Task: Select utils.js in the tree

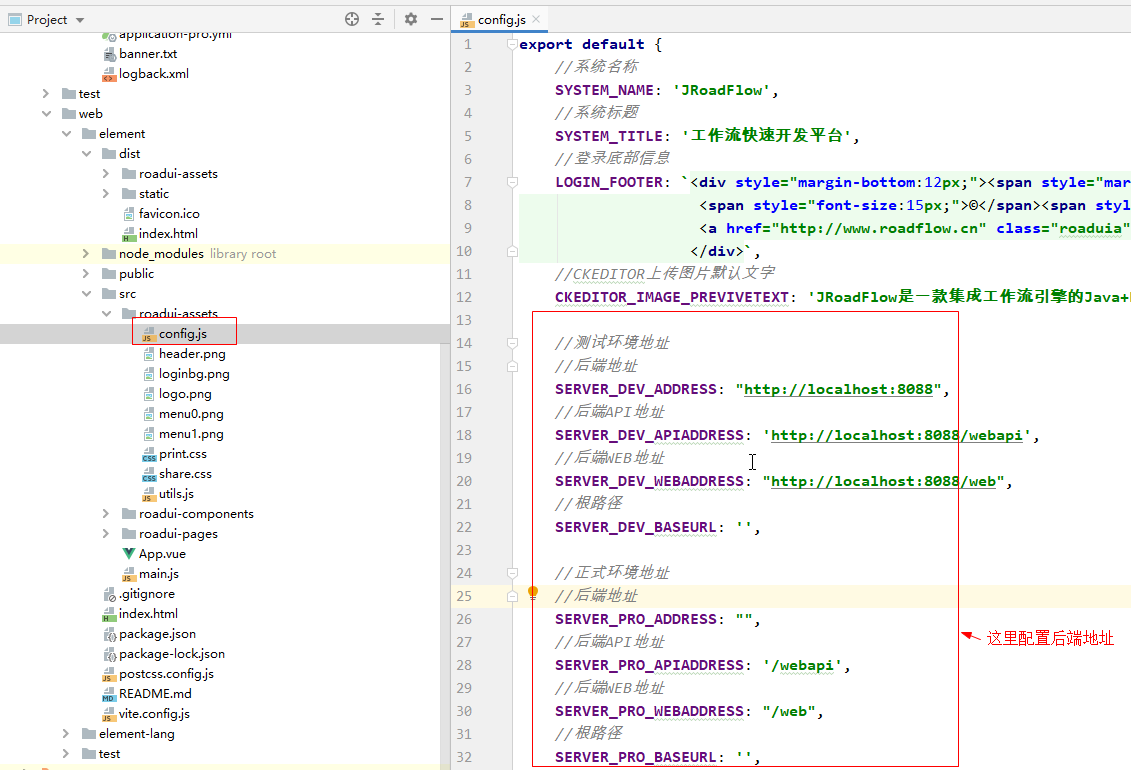Action: [176, 494]
